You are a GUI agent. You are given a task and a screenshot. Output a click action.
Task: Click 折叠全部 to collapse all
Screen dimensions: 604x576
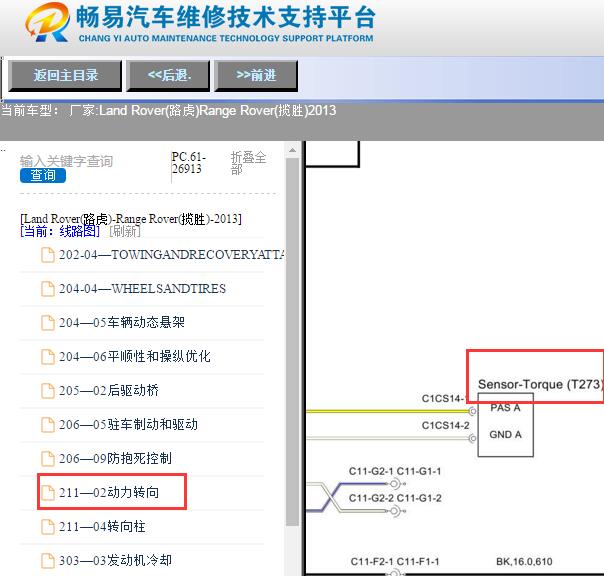[x=248, y=163]
